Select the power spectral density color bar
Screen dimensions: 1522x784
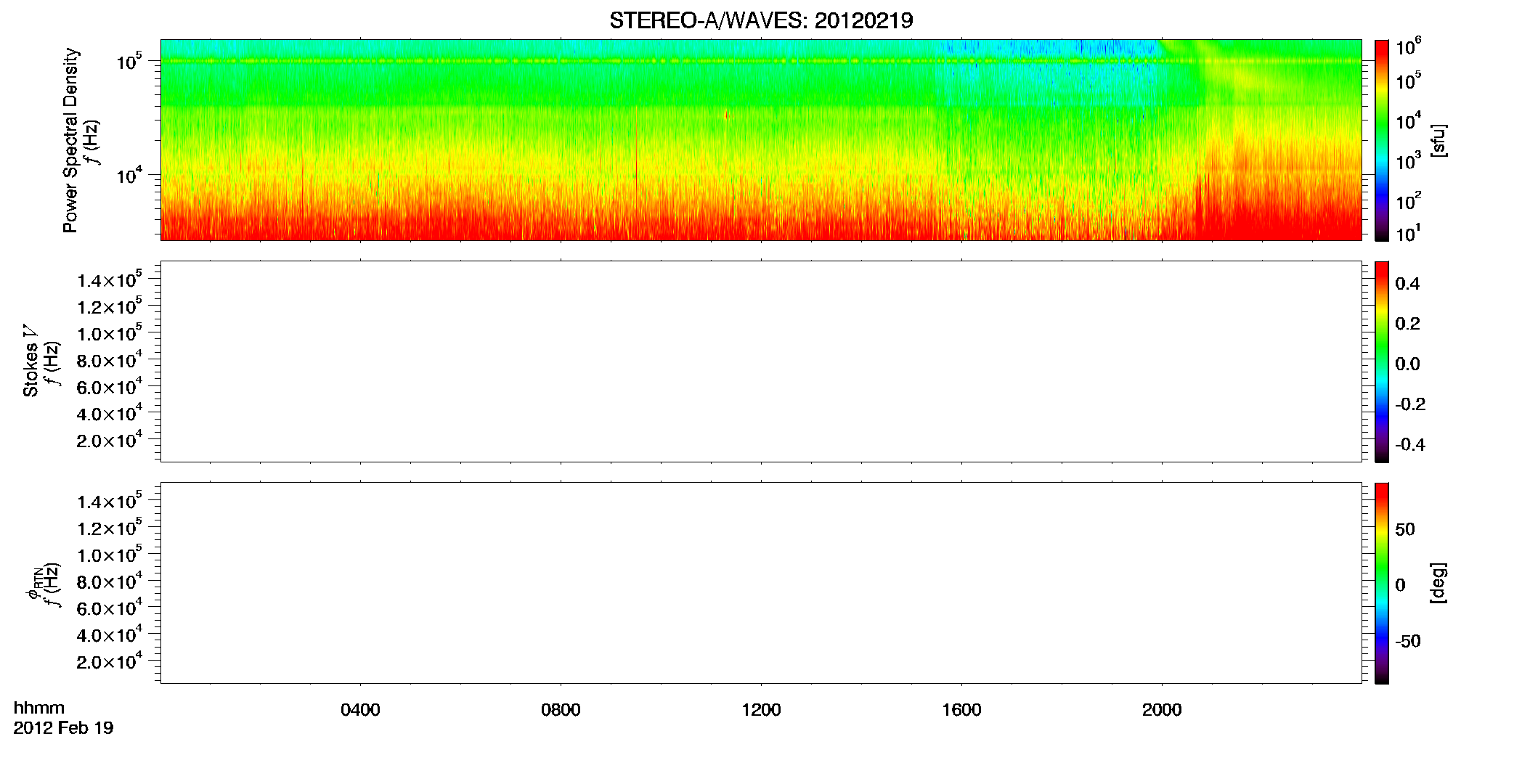click(x=1382, y=140)
